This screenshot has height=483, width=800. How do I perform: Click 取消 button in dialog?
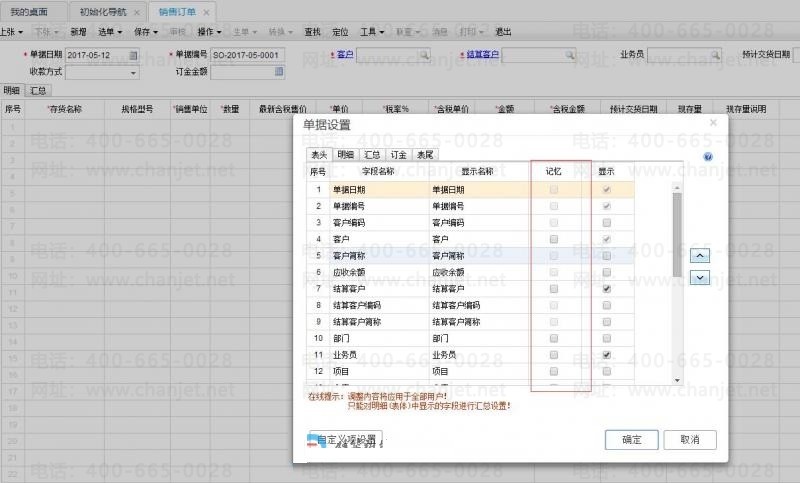[690, 440]
